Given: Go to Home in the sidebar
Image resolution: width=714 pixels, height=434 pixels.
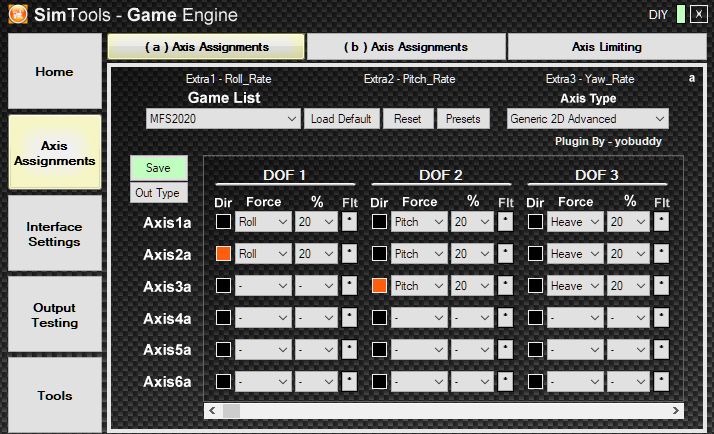Looking at the screenshot, I should point(55,71).
